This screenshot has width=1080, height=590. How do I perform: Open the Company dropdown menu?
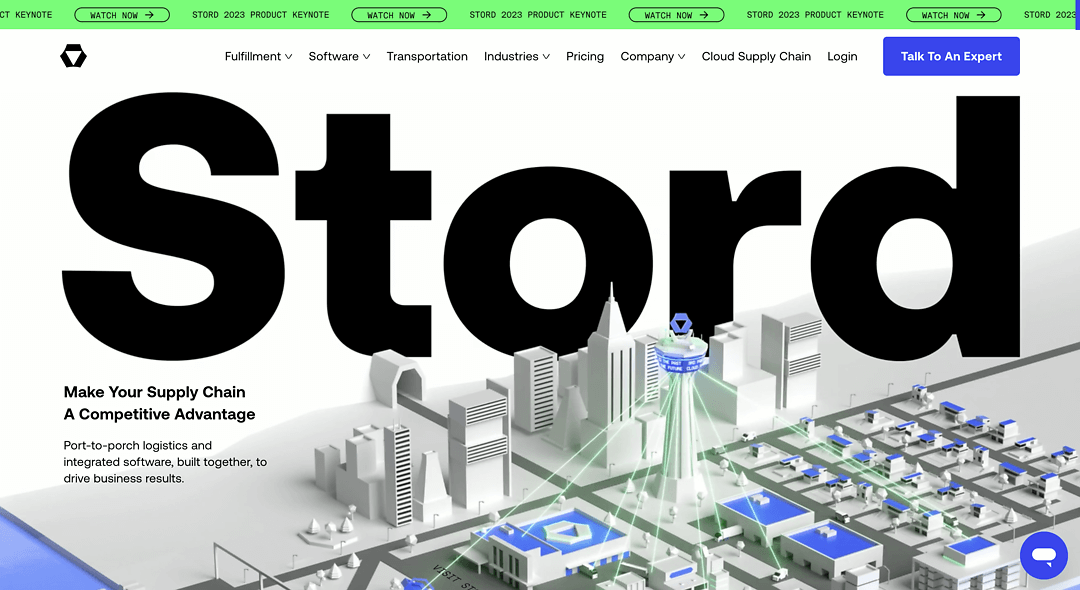[x=652, y=56]
